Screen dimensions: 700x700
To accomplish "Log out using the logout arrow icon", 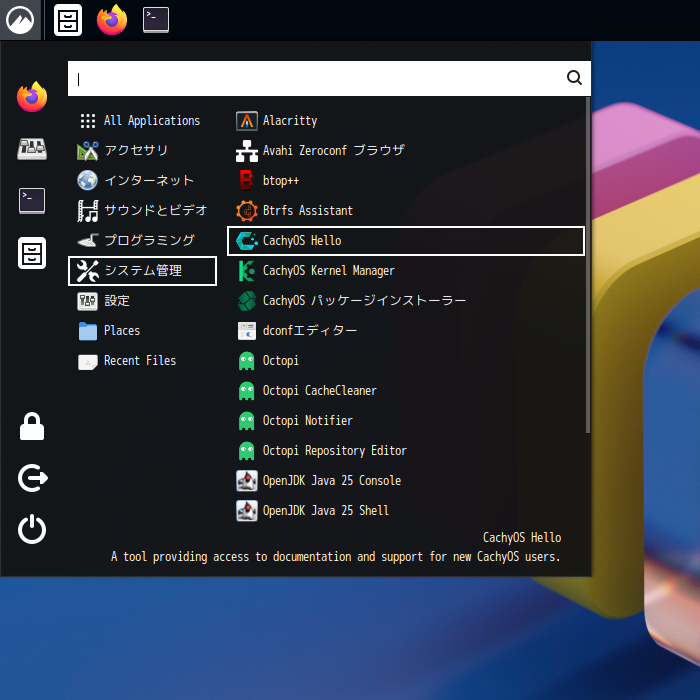I will (33, 478).
